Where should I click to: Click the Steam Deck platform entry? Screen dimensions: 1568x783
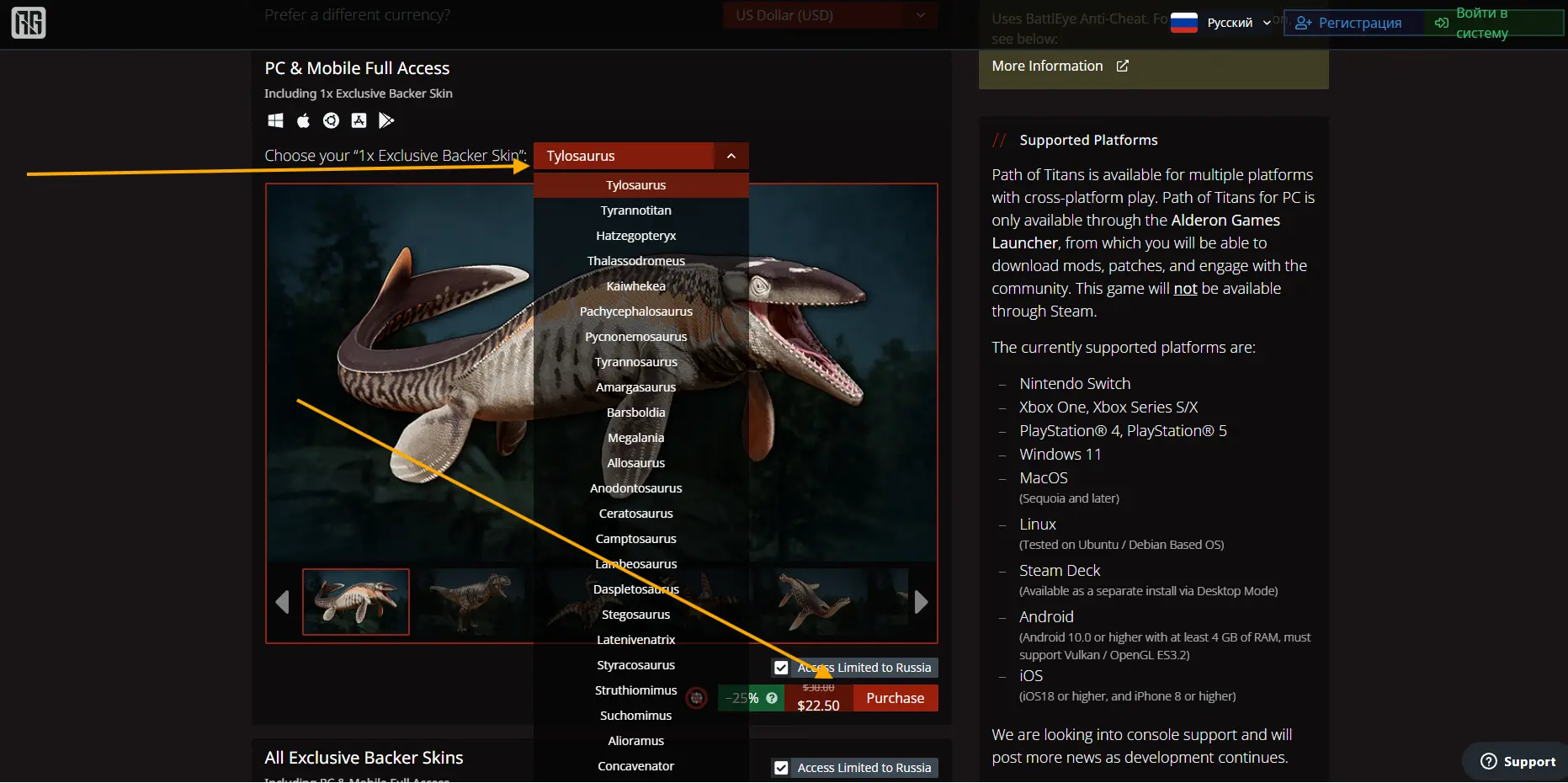(x=1060, y=570)
